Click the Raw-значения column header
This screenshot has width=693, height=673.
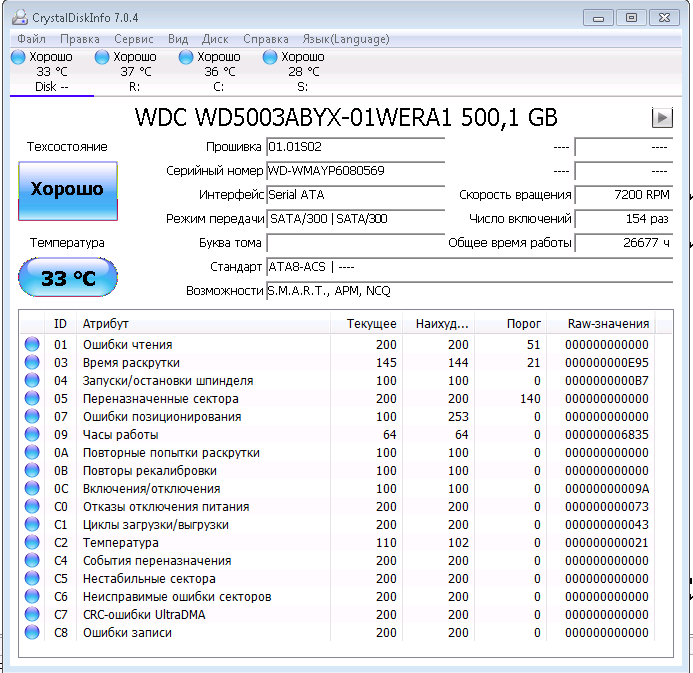[x=608, y=324]
